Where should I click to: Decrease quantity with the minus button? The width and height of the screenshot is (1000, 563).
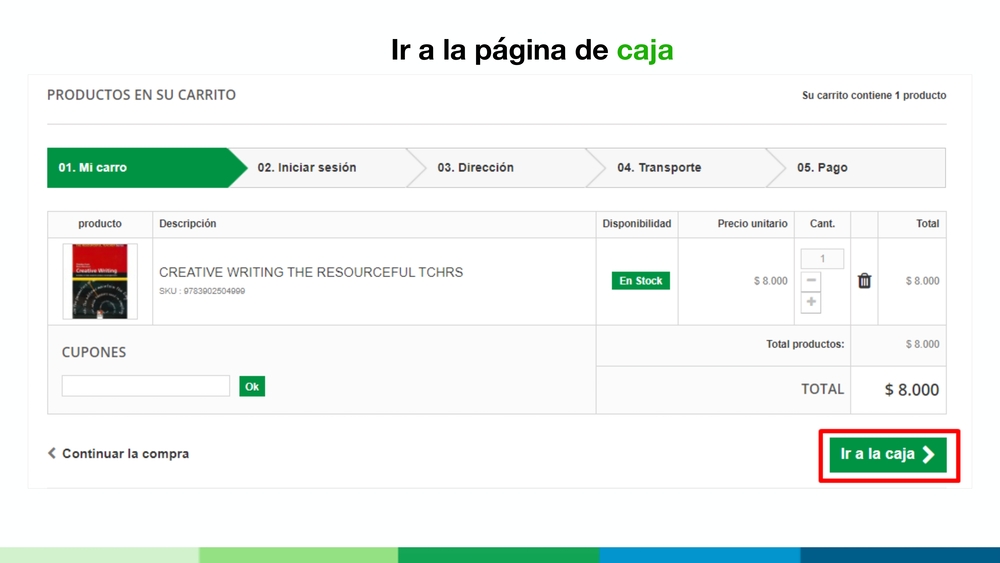tap(811, 281)
